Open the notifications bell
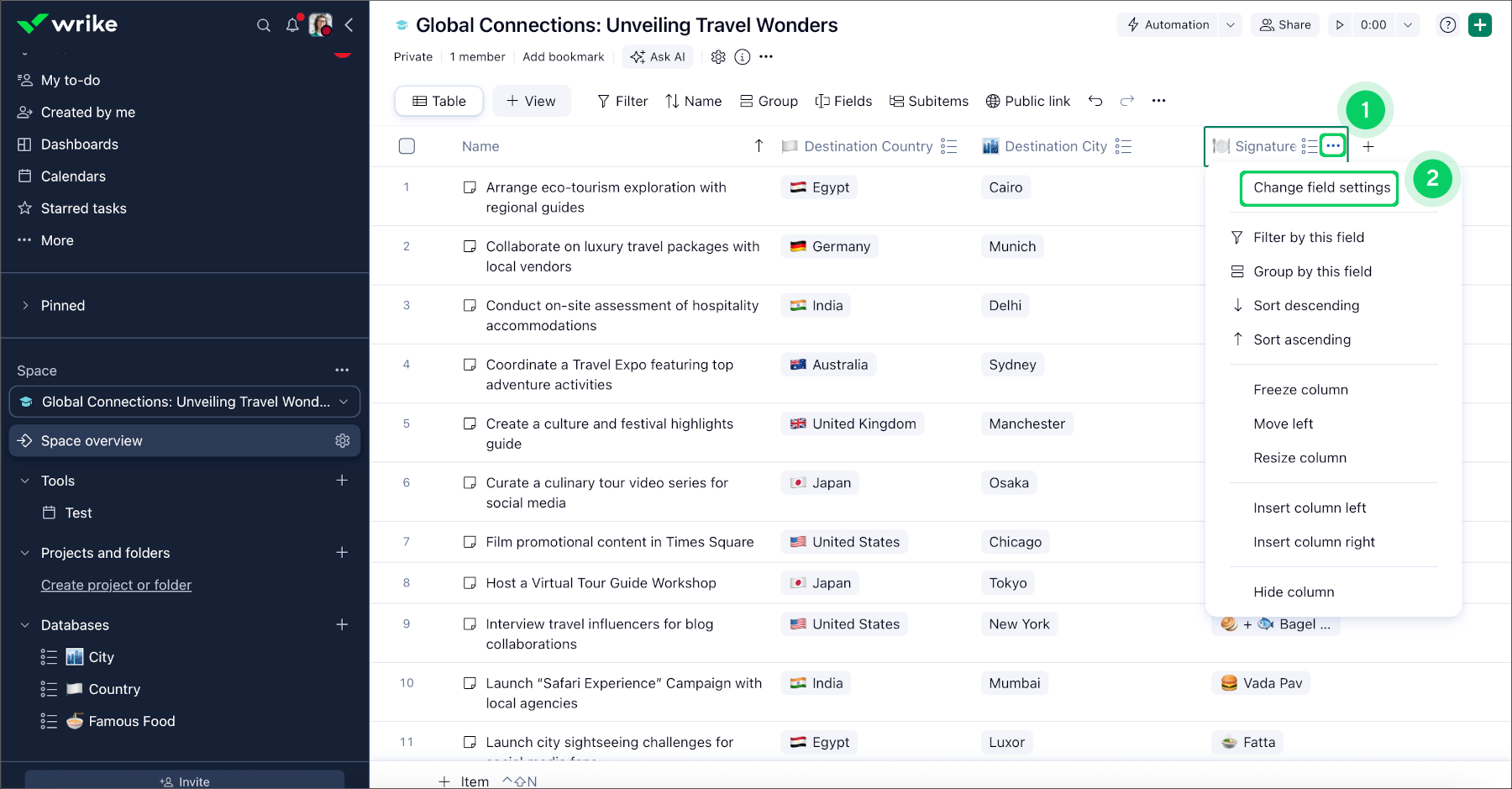Screen dimensions: 1512x789 pos(292,25)
